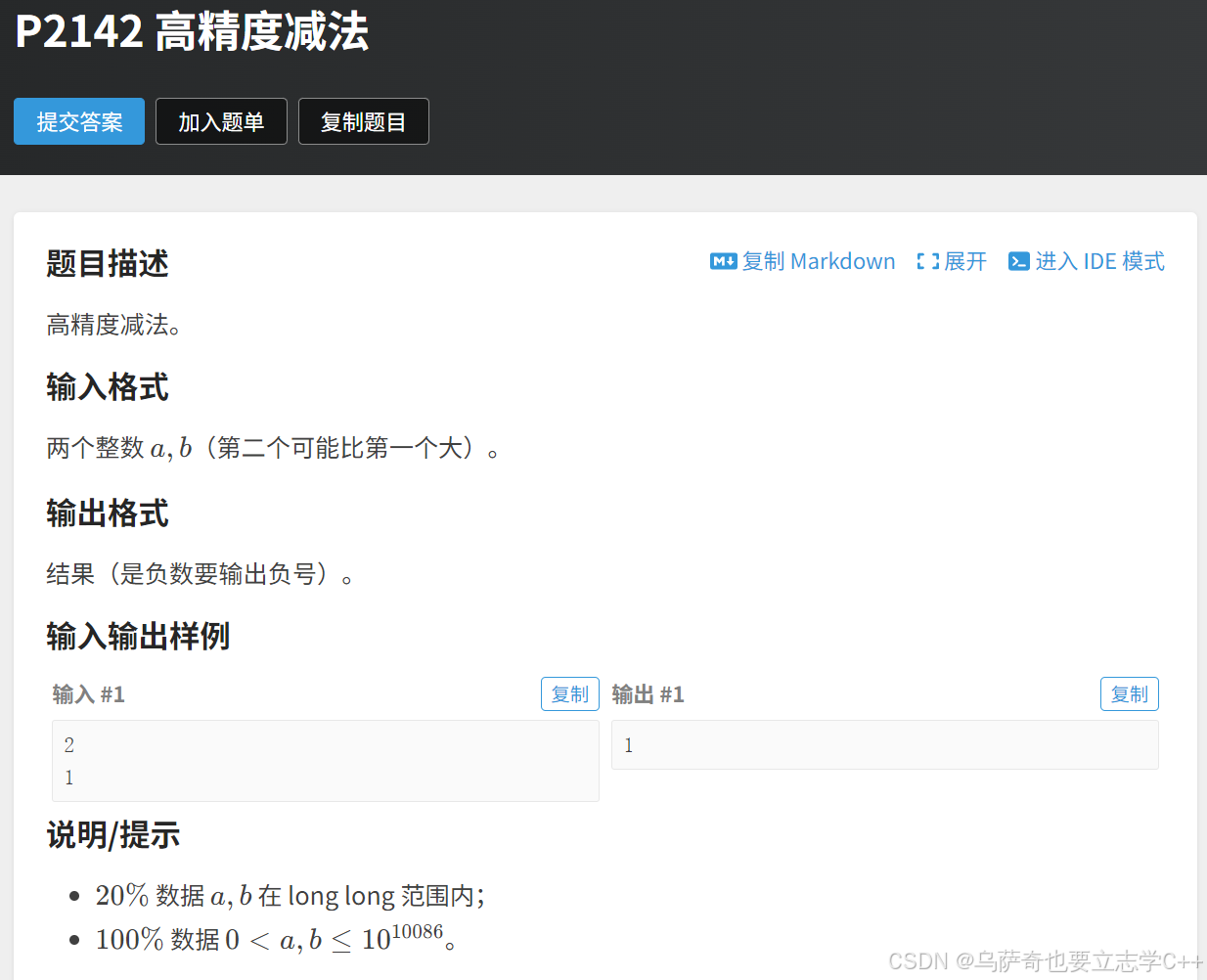The image size is (1207, 980).
Task: Click the sample input #1 code box
Action: (326, 761)
